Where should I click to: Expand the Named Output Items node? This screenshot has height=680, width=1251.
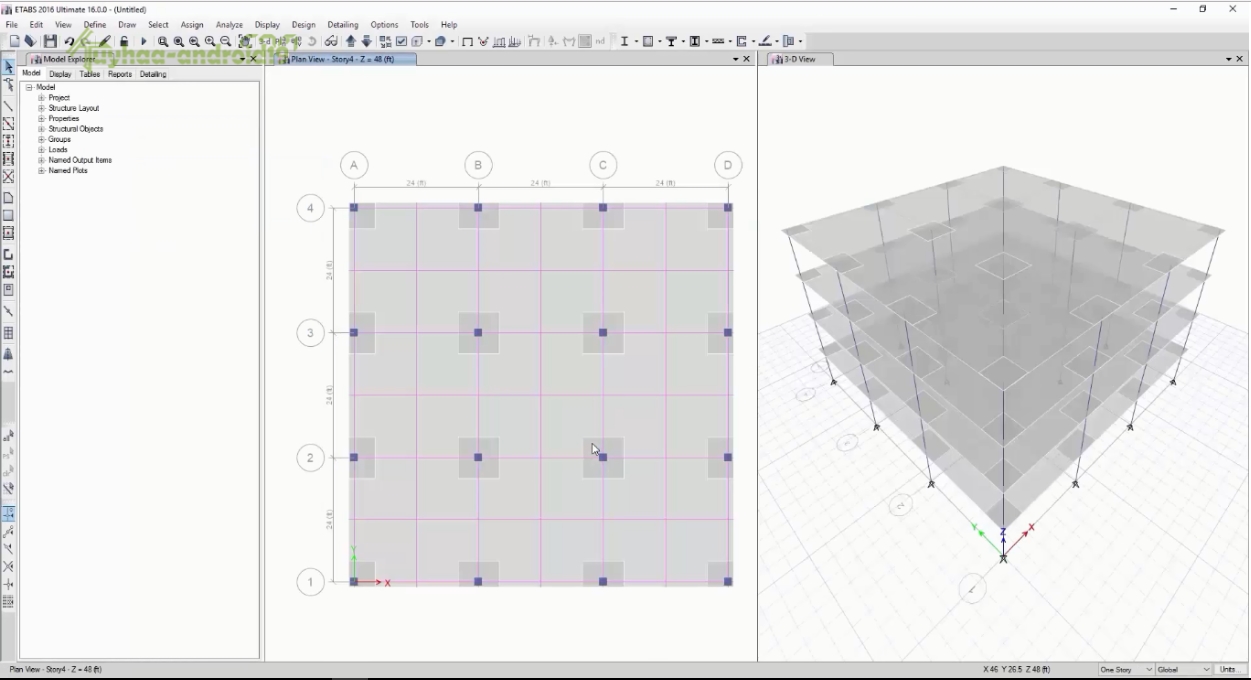(x=41, y=160)
